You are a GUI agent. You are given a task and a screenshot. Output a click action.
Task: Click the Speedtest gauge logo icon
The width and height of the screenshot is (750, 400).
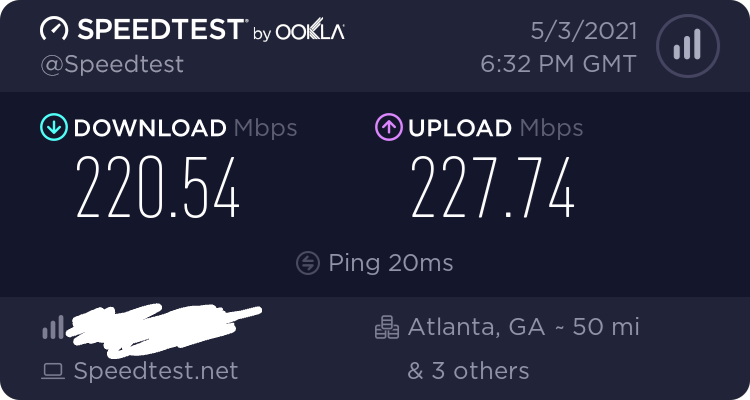click(x=54, y=30)
